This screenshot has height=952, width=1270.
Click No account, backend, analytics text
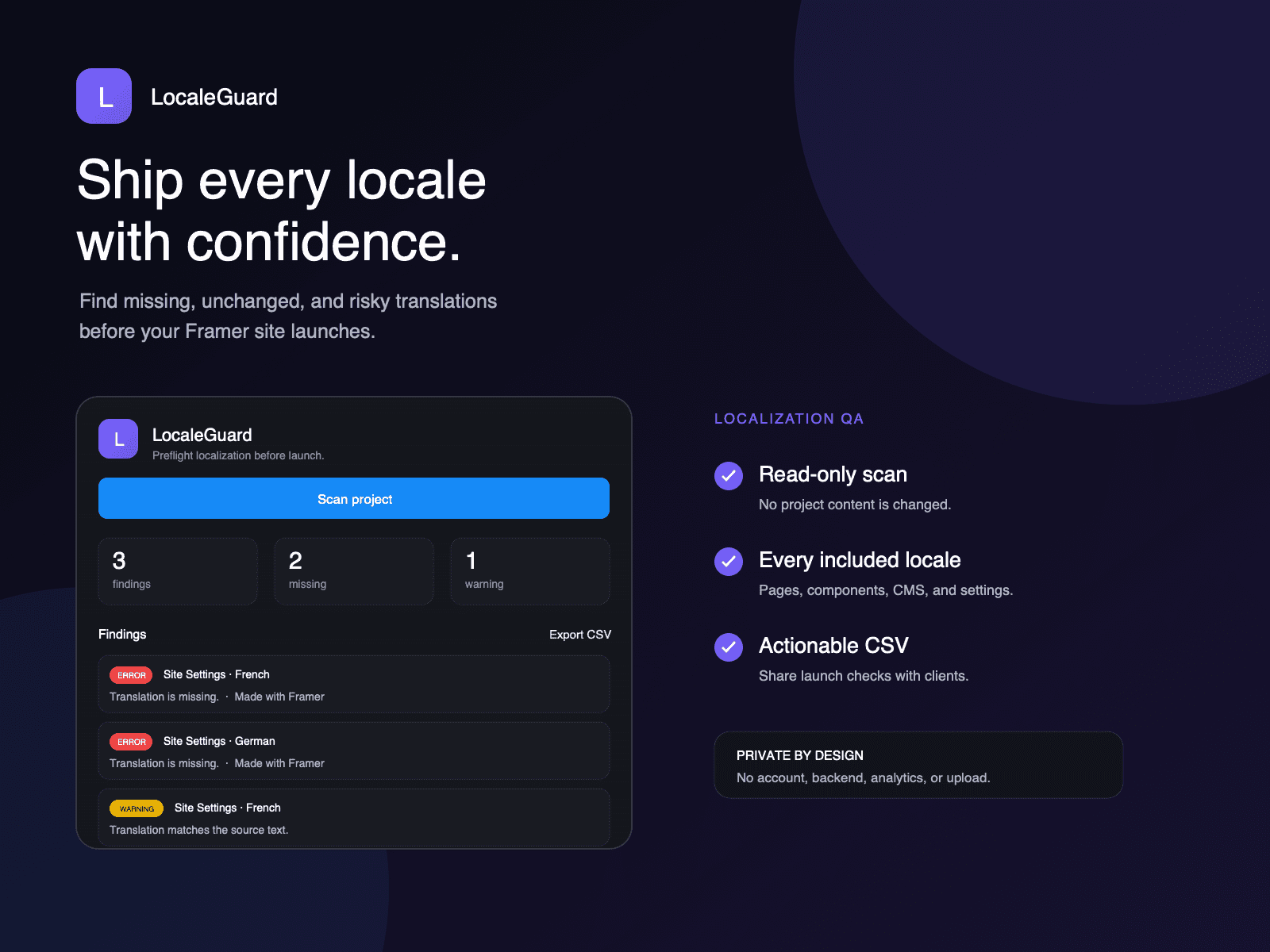tap(864, 777)
